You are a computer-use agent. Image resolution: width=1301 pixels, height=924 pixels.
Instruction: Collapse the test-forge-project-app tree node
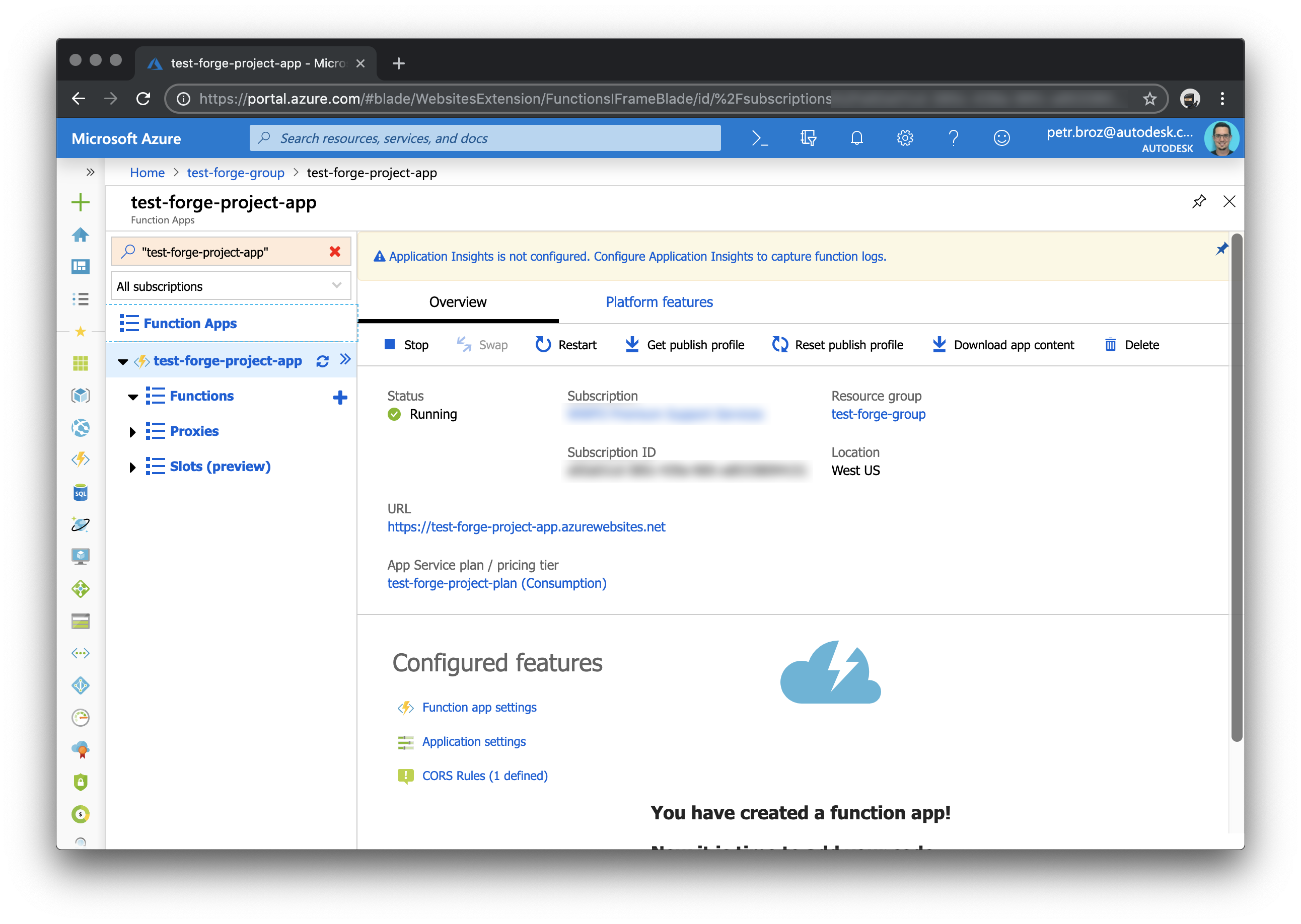(x=122, y=362)
